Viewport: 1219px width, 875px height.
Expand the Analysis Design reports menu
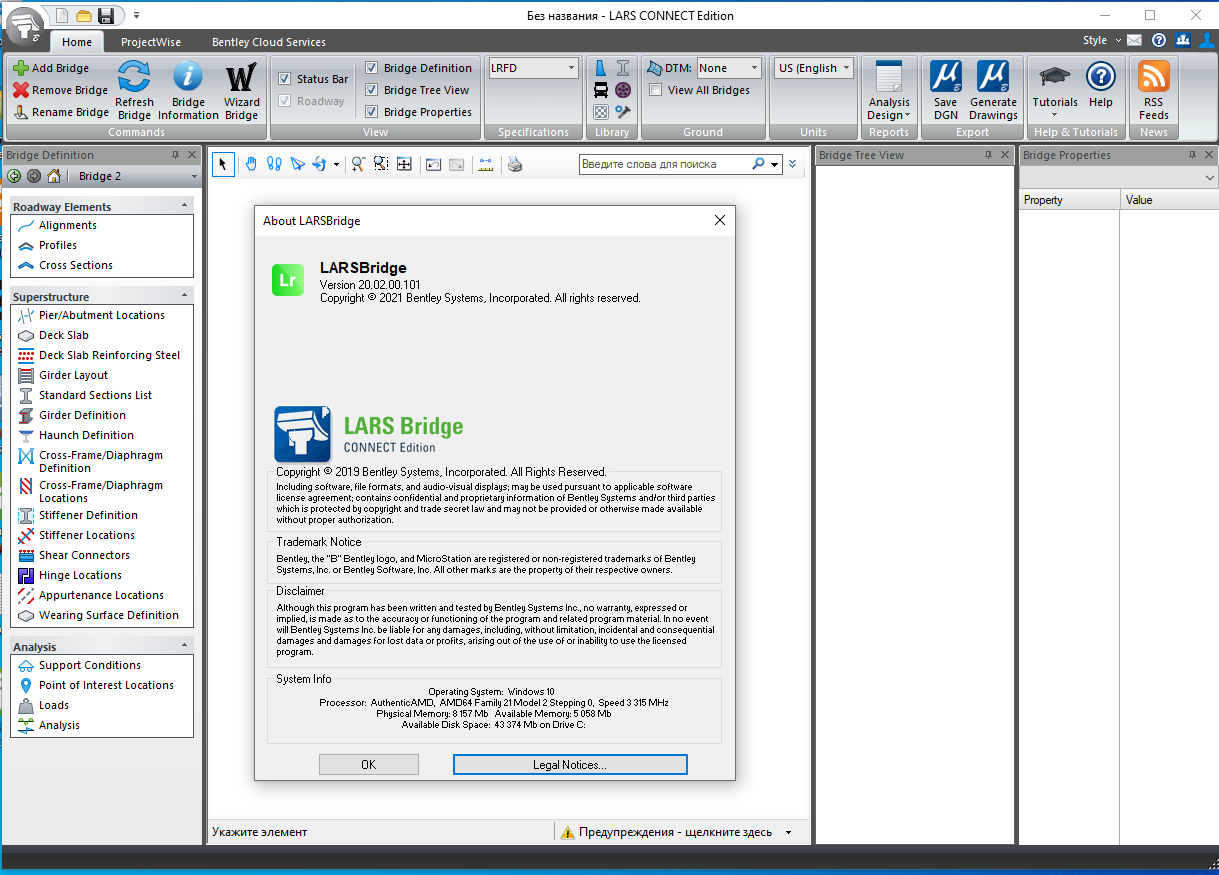(889, 90)
